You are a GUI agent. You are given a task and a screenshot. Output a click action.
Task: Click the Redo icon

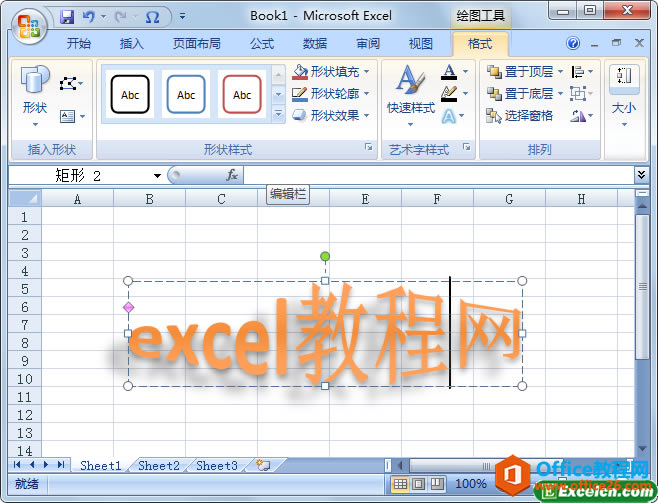point(120,17)
